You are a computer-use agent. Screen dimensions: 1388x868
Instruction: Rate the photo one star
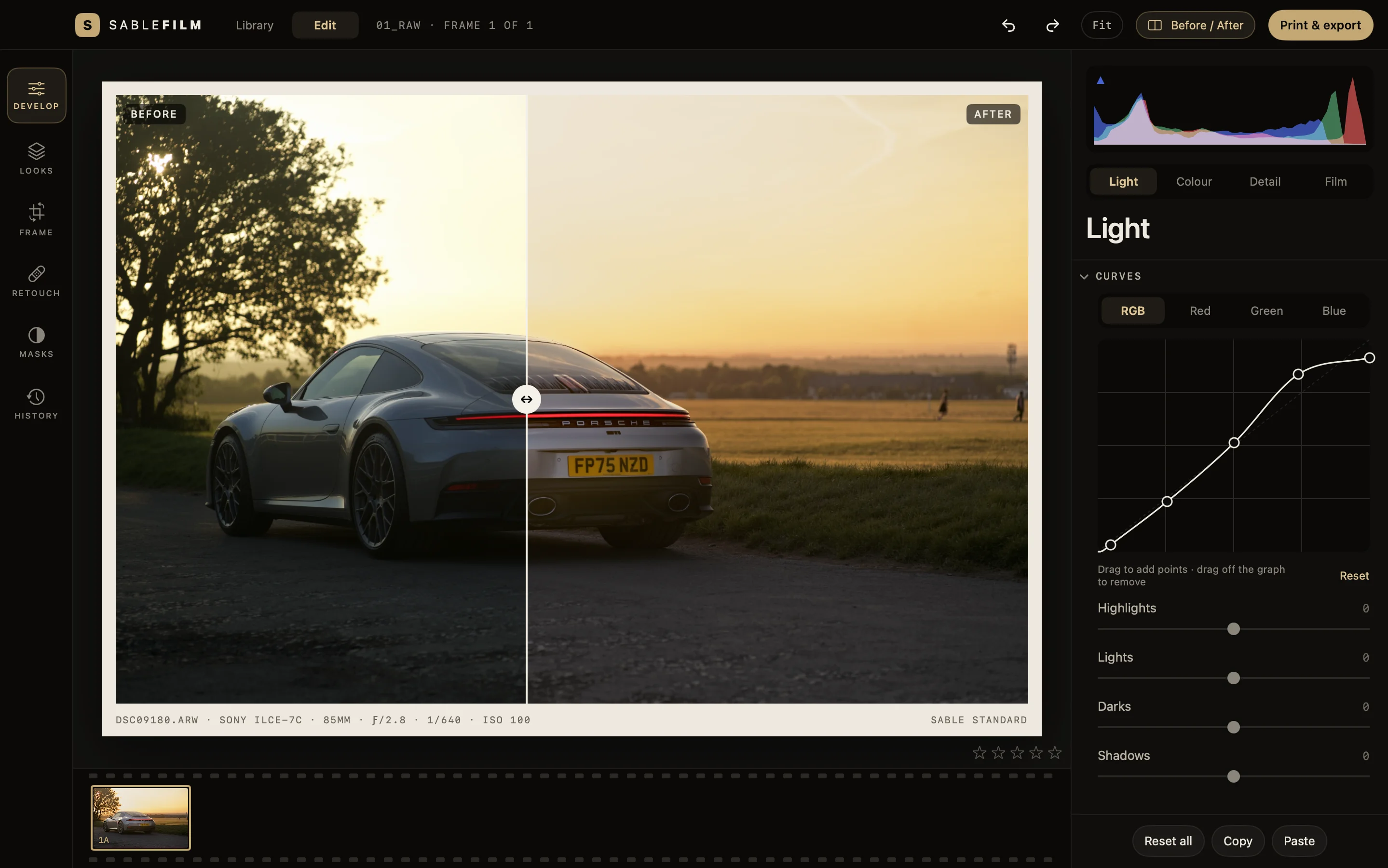coord(980,752)
